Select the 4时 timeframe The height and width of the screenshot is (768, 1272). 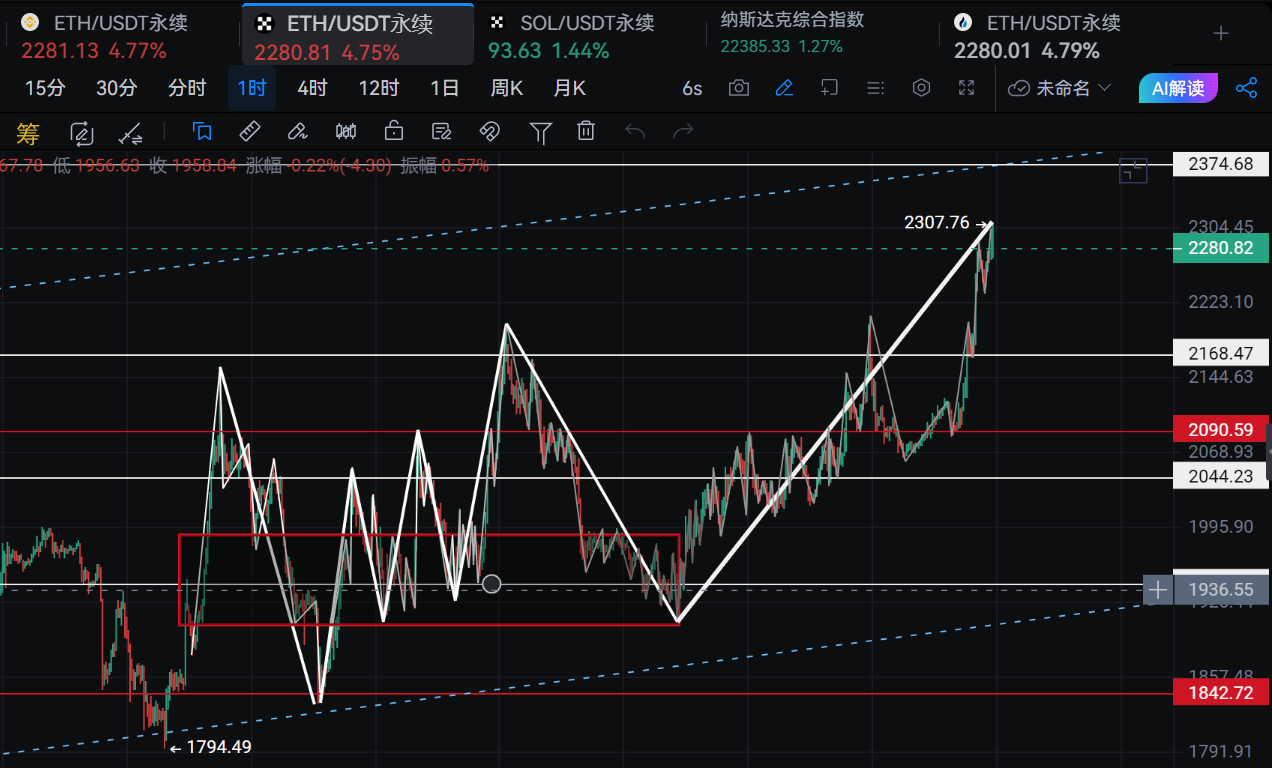coord(312,88)
